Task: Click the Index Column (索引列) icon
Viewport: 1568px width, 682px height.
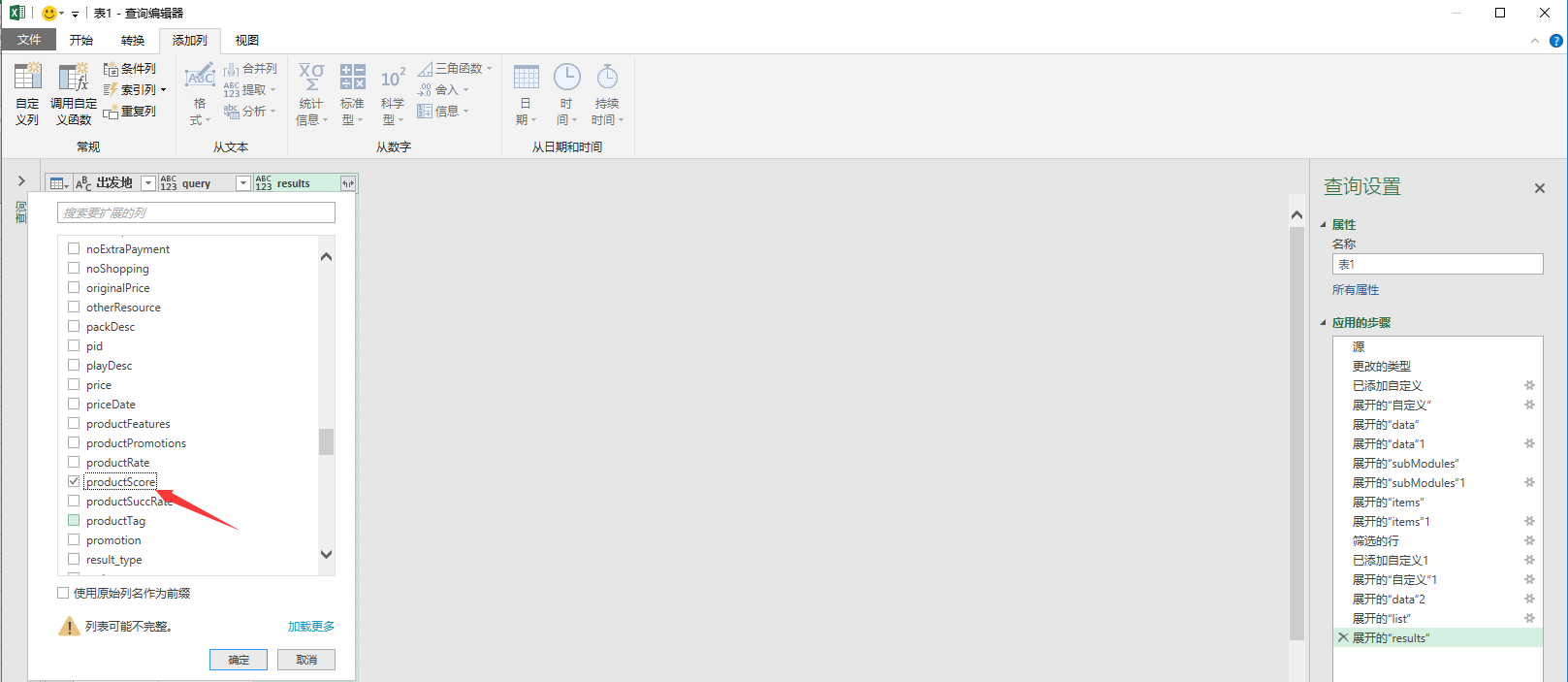Action: click(111, 90)
